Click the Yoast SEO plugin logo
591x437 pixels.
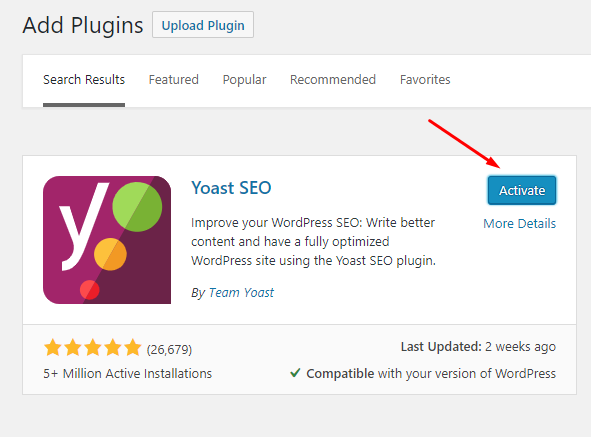[107, 240]
